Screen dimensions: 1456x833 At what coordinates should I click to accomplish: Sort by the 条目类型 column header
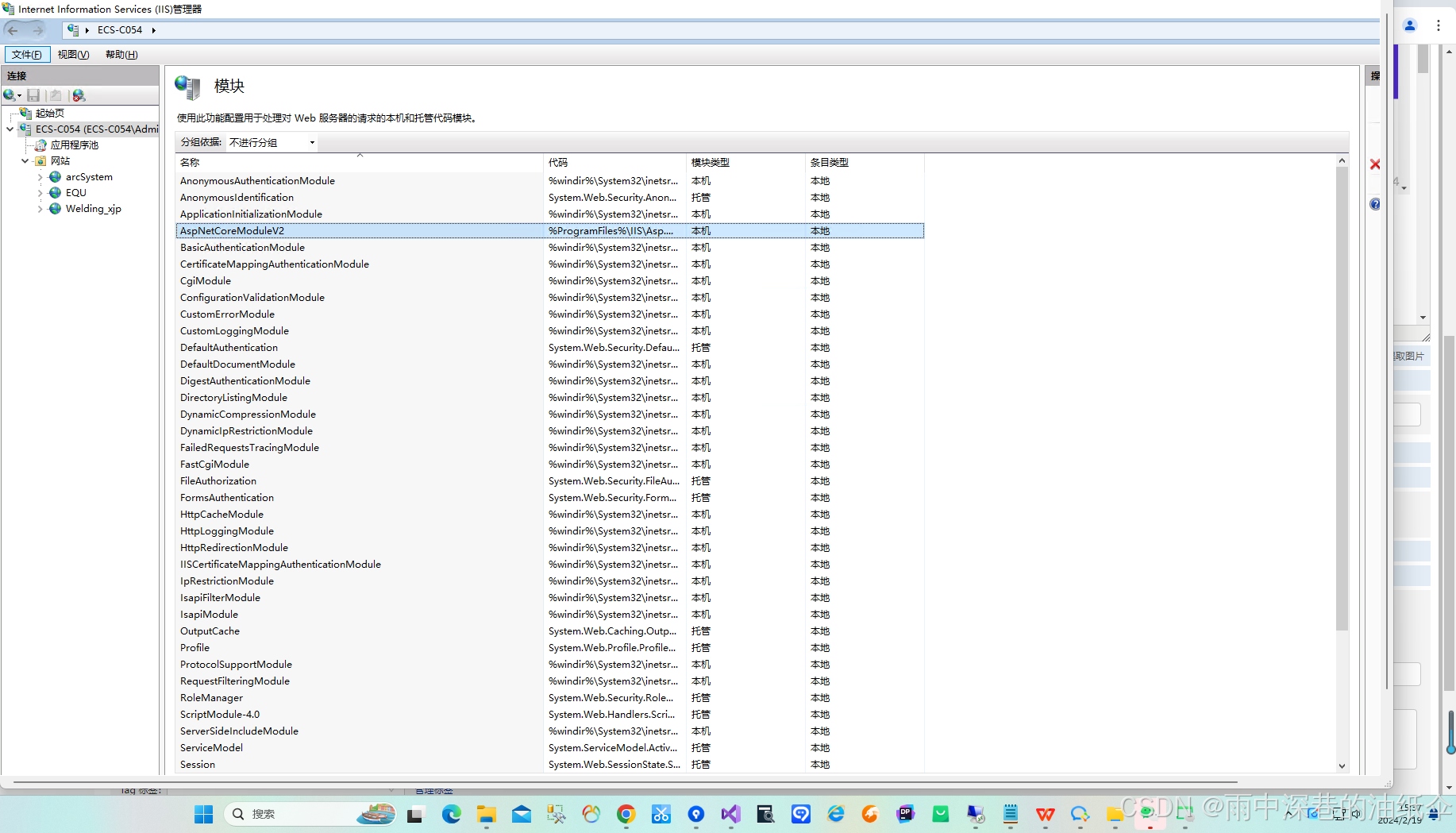(x=865, y=162)
